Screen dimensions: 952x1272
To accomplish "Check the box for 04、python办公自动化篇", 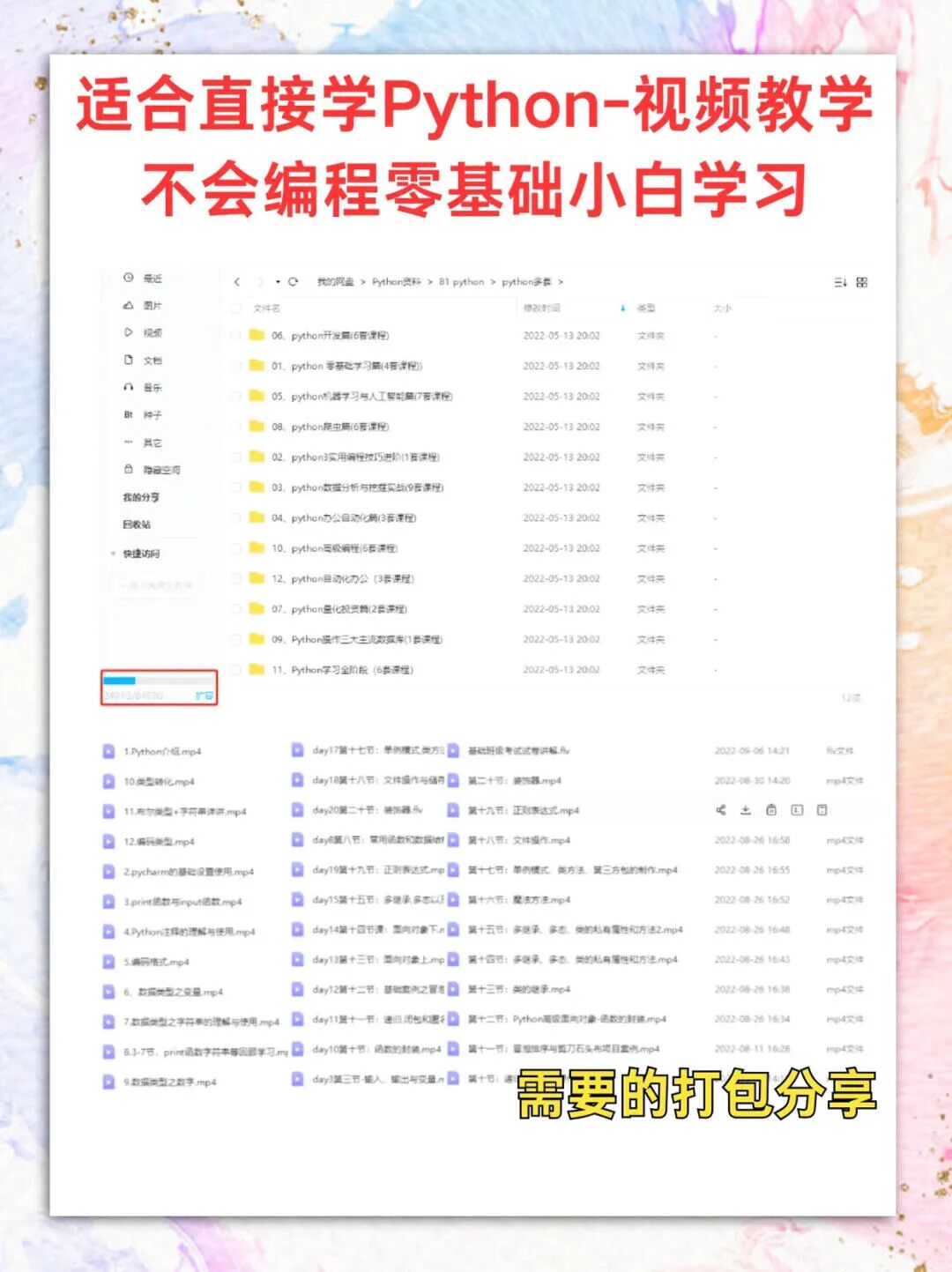I will [235, 517].
